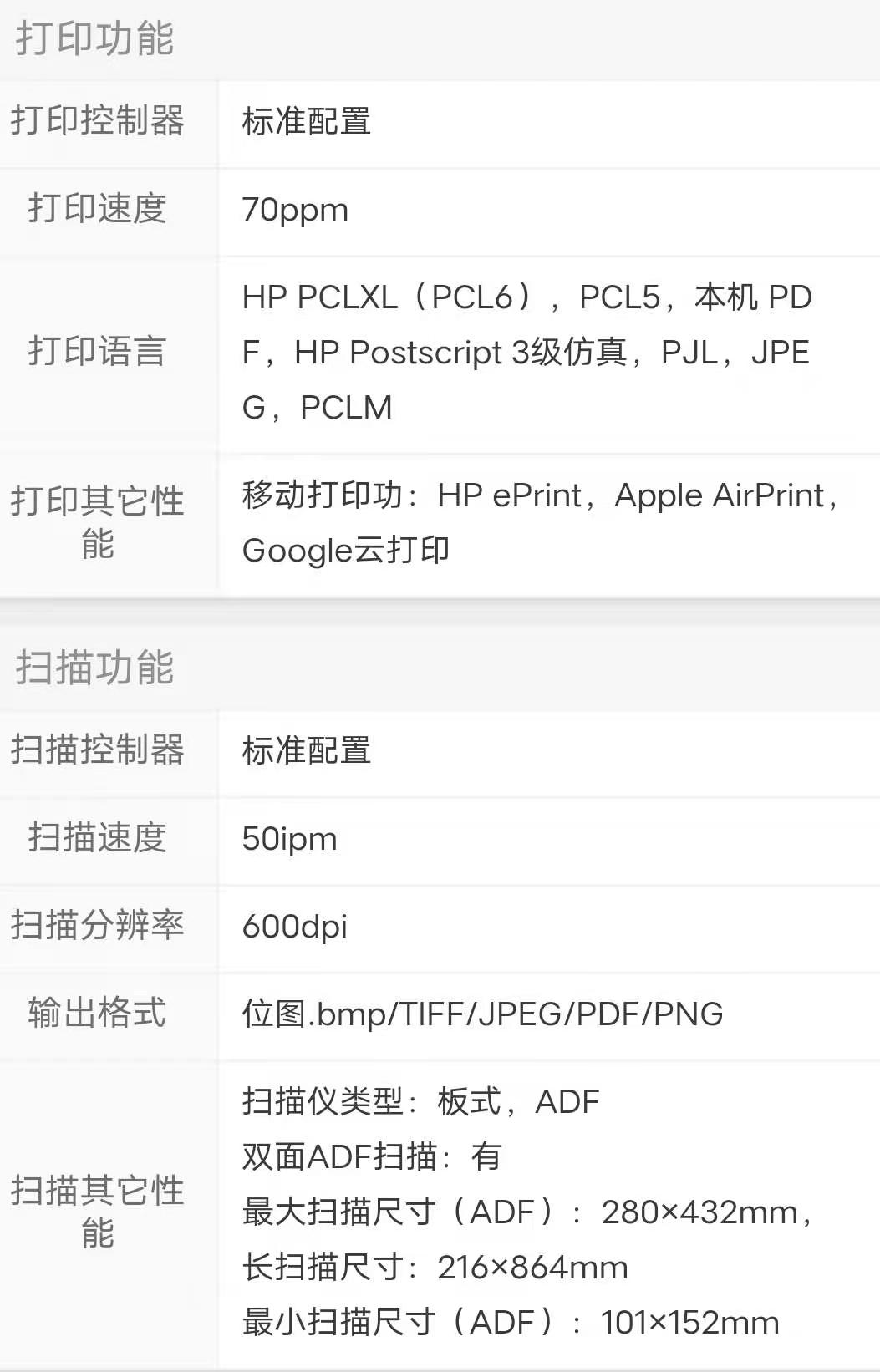
Task: Click the 位图.bmp/TIFF/JPEG/PDF/PNG formats text
Action: point(482,1014)
